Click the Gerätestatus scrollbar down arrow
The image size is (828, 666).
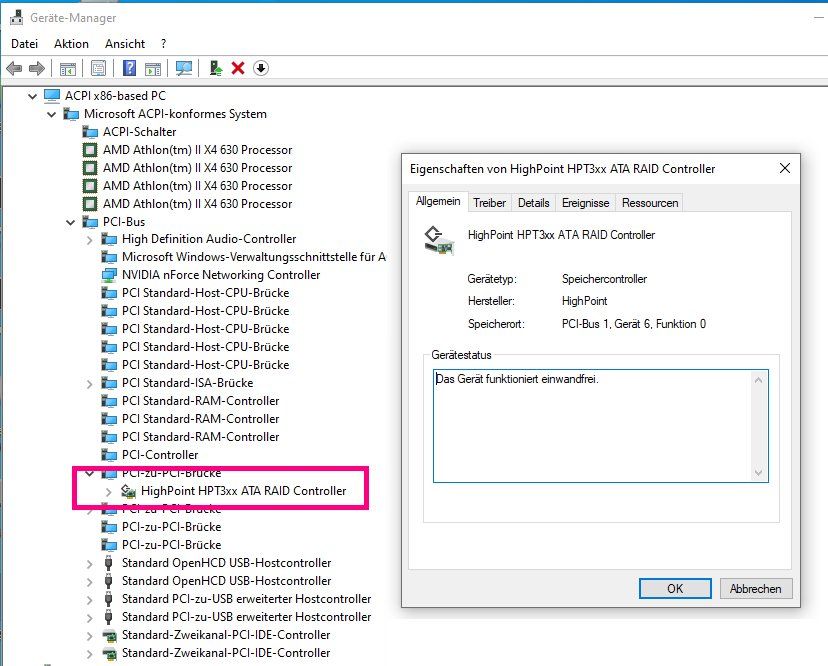pyautogui.click(x=758, y=473)
